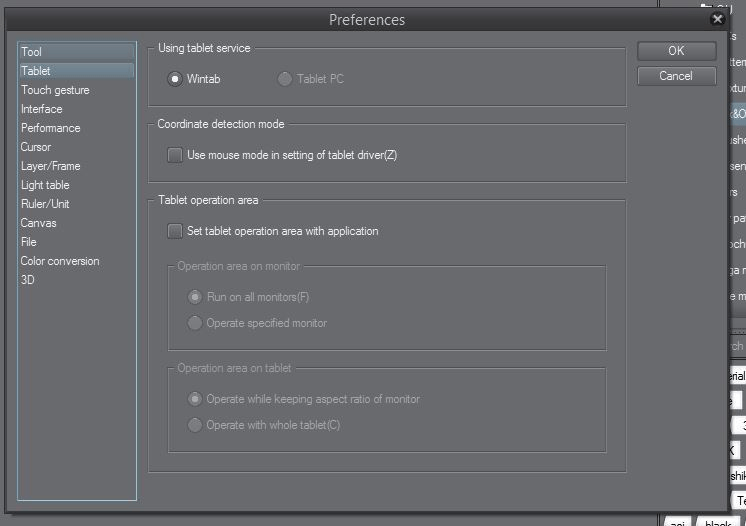This screenshot has width=746, height=526.
Task: Open the Color conversion category
Action: pyautogui.click(x=60, y=261)
